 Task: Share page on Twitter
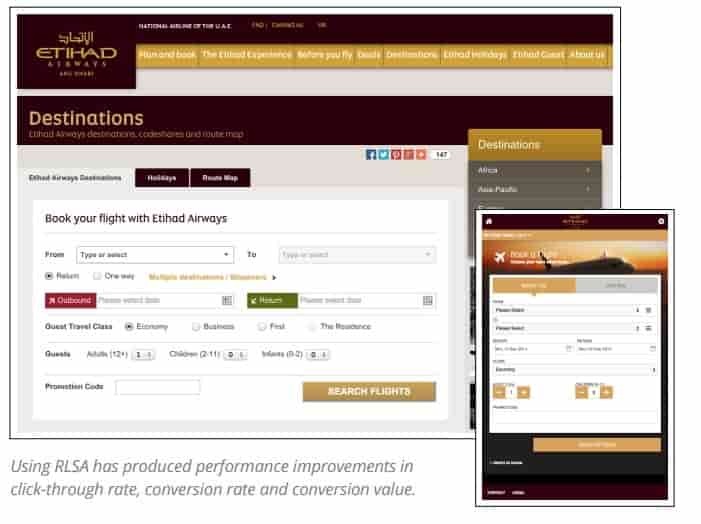(384, 155)
